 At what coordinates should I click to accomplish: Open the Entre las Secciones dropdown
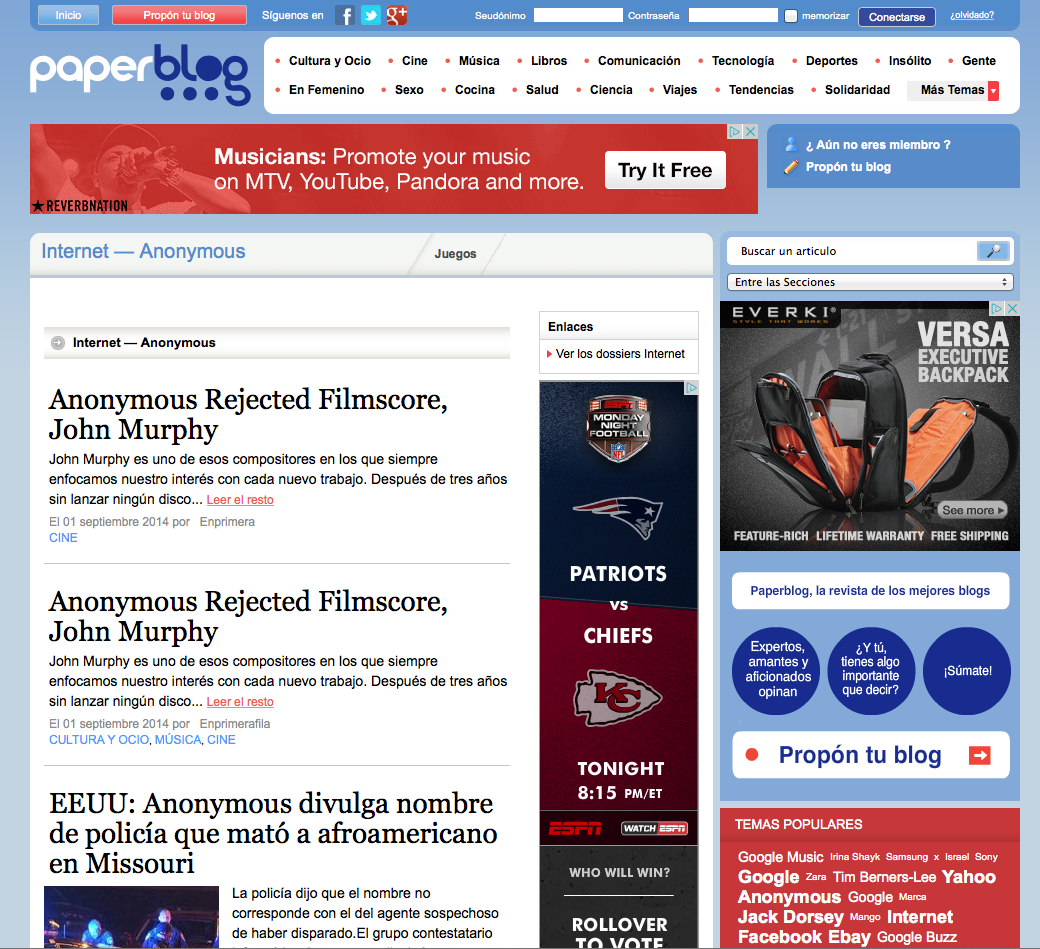coord(870,282)
